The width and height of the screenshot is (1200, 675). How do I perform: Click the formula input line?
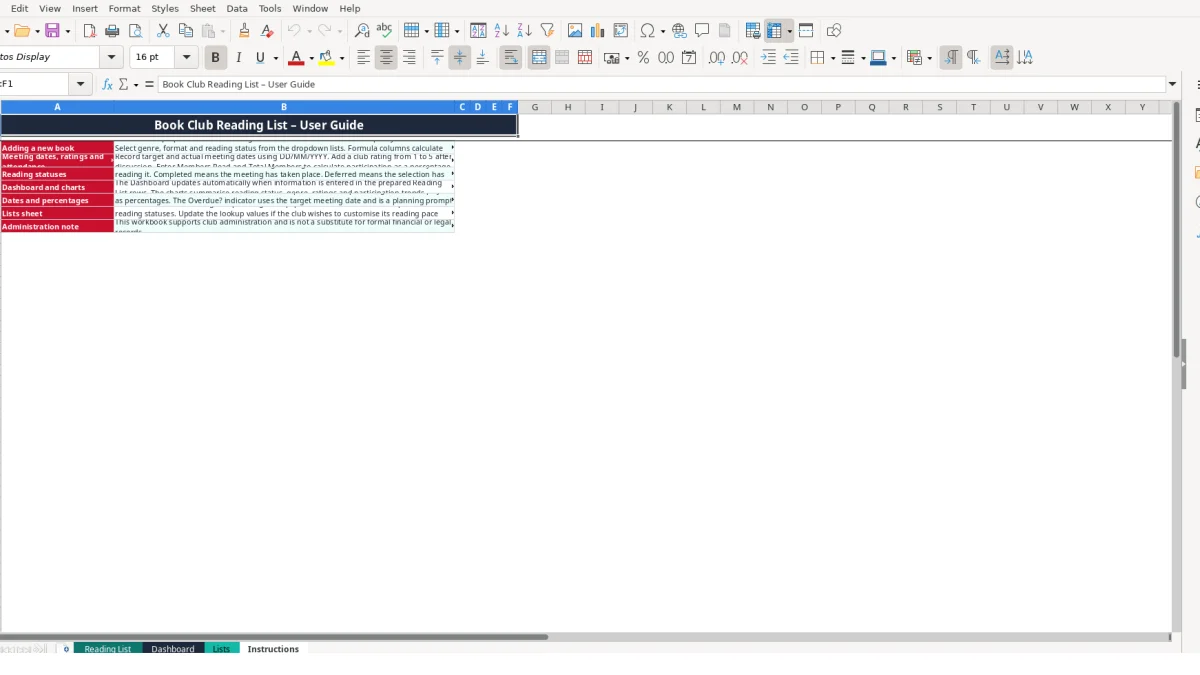click(662, 85)
